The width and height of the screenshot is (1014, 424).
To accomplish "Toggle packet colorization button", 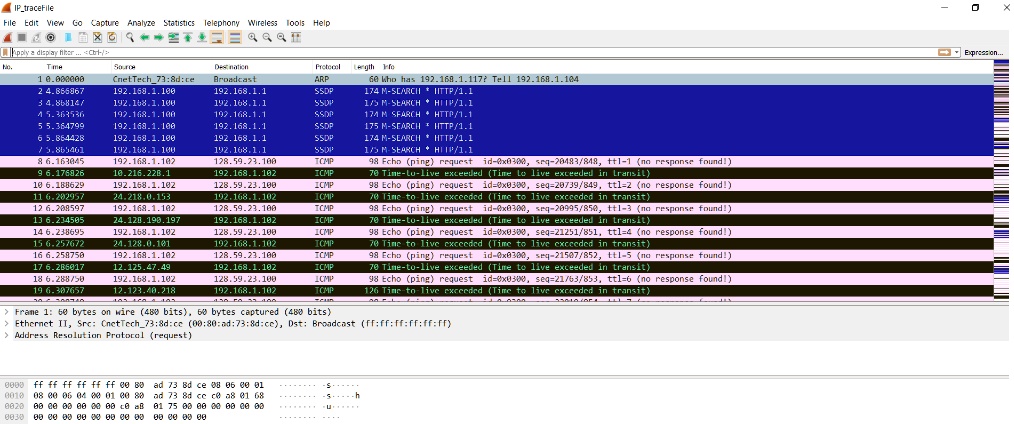I will tap(235, 37).
